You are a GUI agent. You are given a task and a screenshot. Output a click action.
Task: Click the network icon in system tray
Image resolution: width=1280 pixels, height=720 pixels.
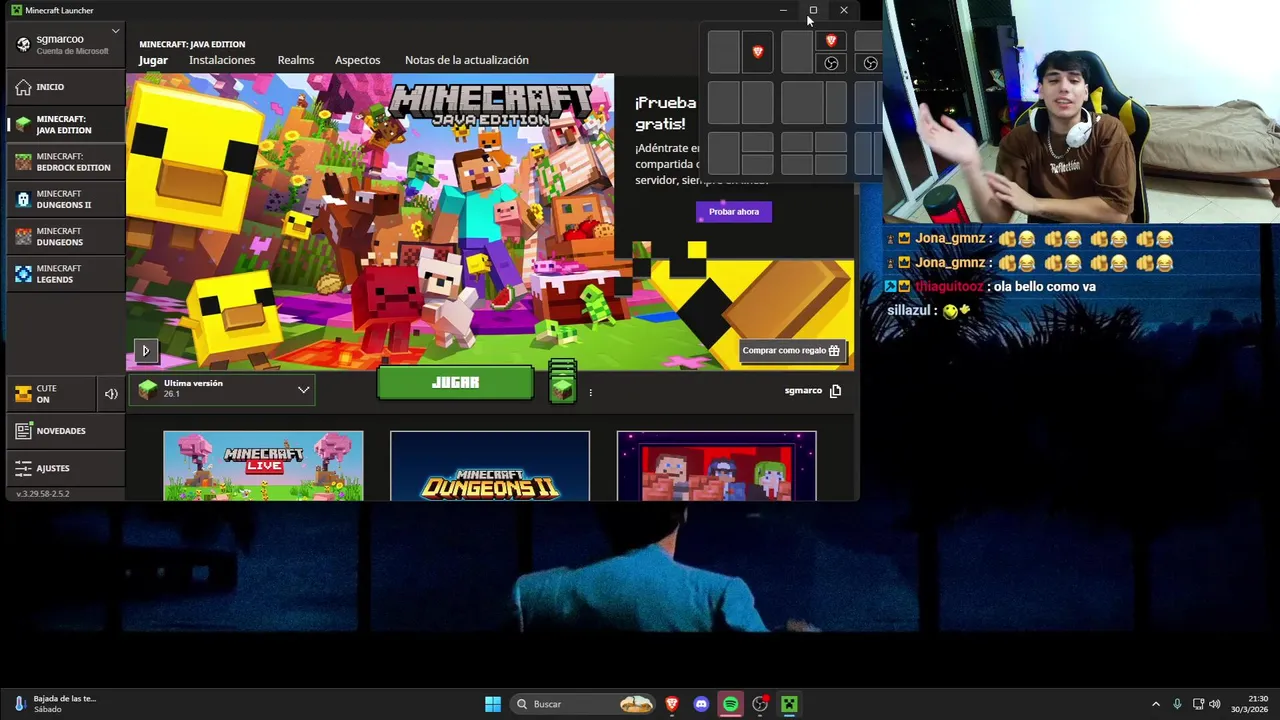(x=1198, y=704)
